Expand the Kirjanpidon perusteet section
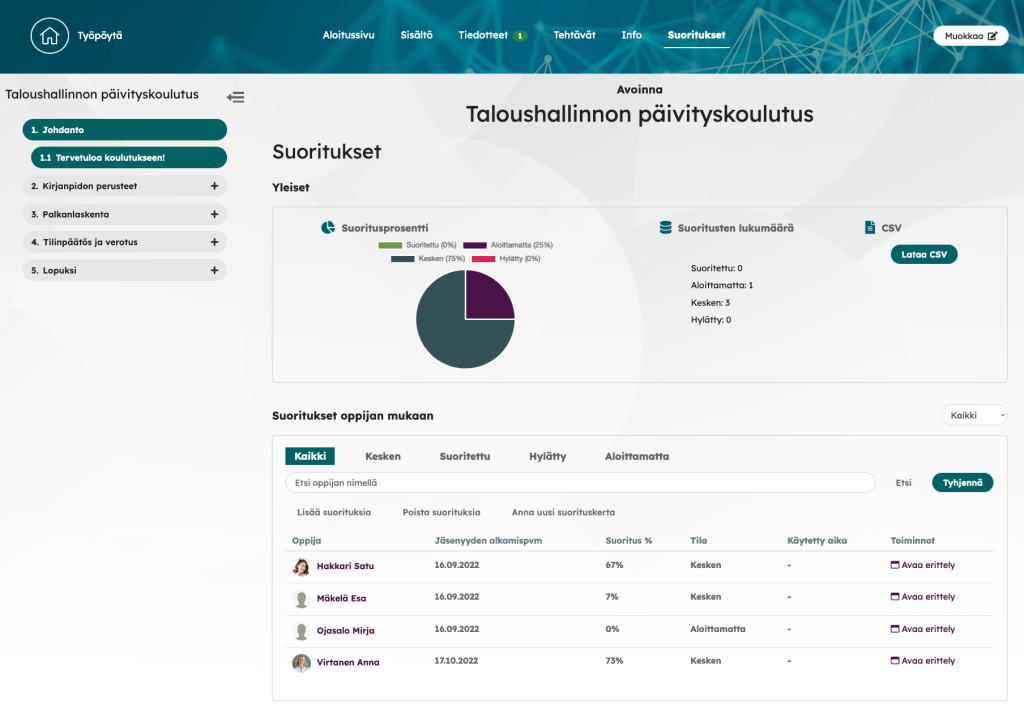Image resolution: width=1024 pixels, height=709 pixels. [214, 186]
